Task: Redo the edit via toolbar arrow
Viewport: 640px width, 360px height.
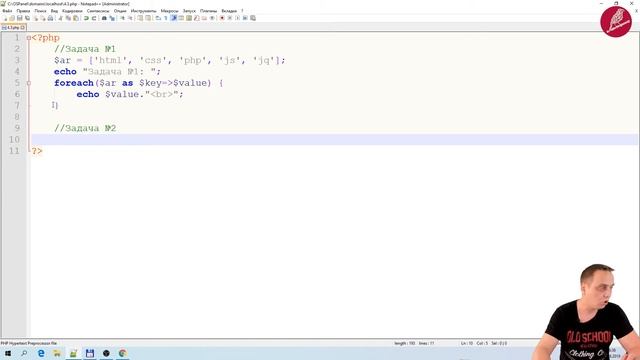Action: [x=94, y=18]
